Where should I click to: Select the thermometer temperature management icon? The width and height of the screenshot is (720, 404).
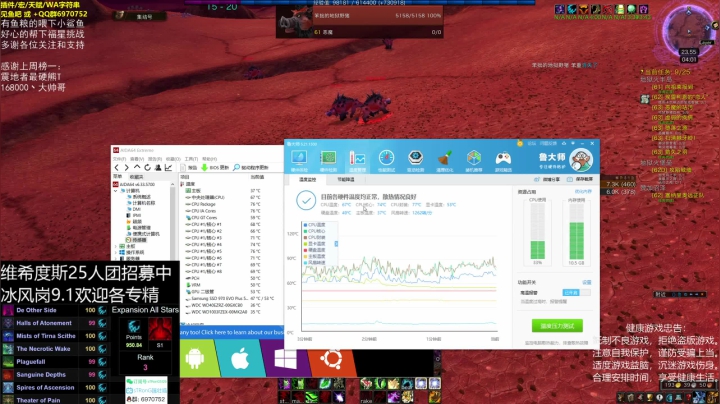[357, 158]
